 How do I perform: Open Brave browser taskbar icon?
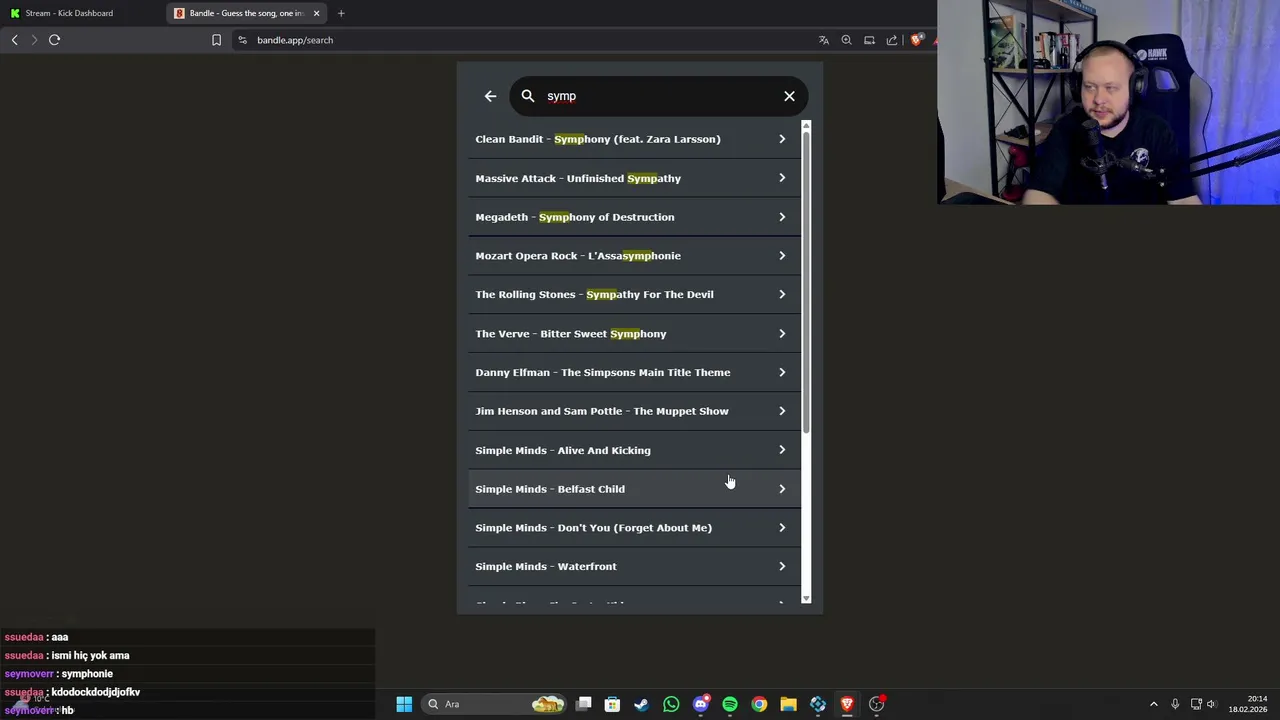(x=847, y=704)
